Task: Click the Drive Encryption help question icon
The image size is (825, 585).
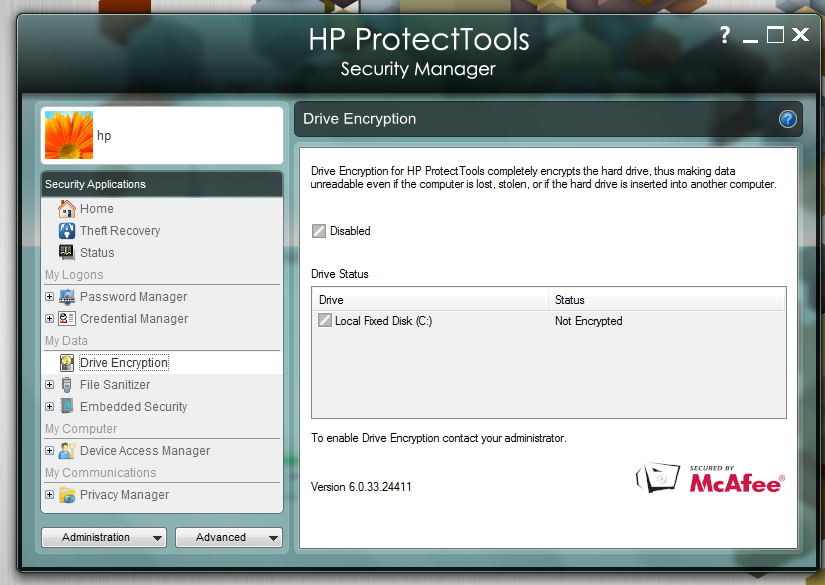Action: coord(787,119)
